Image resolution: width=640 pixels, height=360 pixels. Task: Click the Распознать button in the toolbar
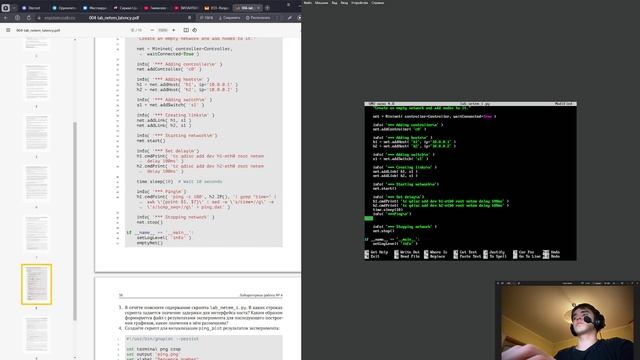pyautogui.click(x=258, y=18)
